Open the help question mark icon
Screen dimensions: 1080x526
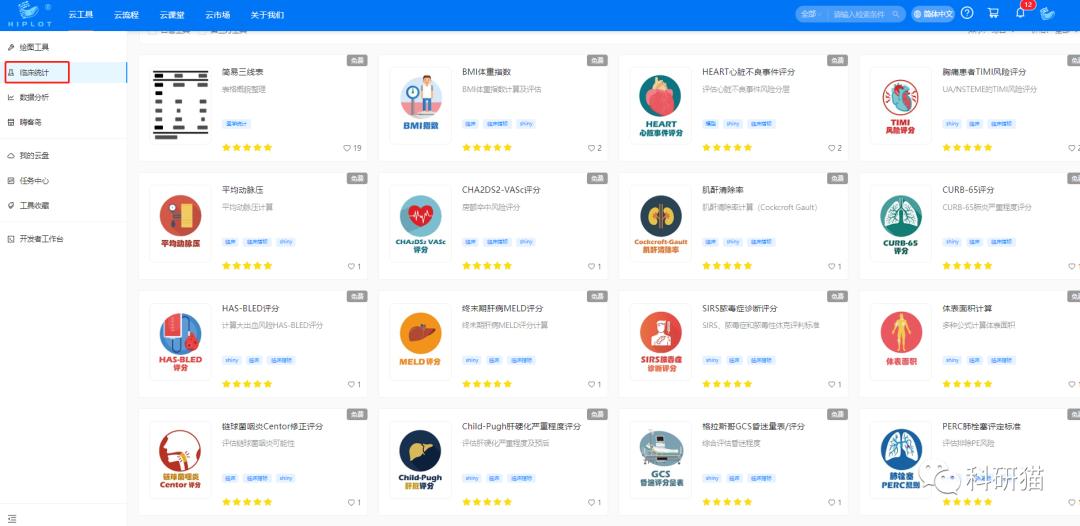[x=967, y=13]
